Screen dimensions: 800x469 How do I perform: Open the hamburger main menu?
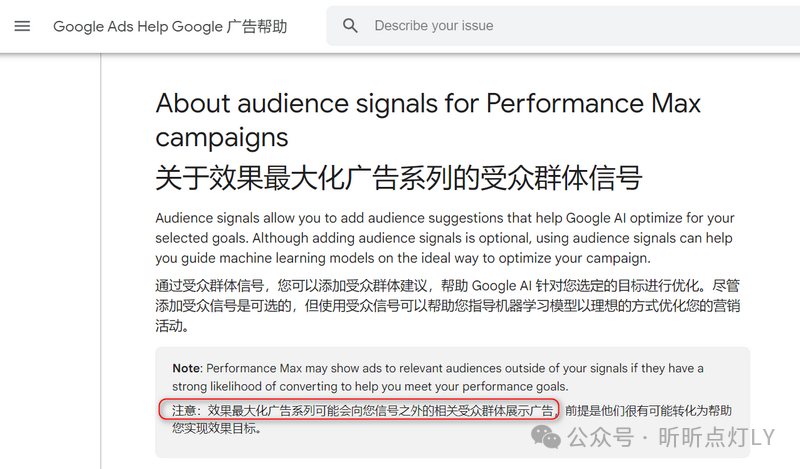[22, 26]
